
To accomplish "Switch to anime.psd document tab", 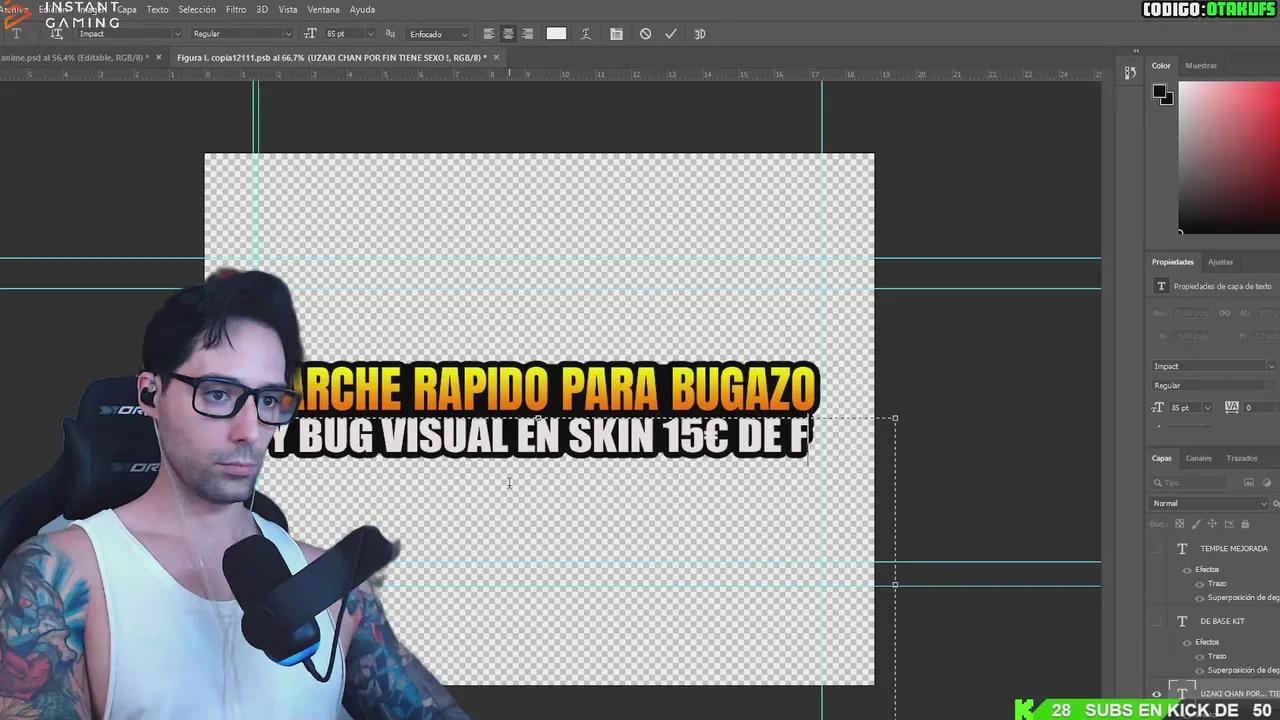I will tap(74, 58).
